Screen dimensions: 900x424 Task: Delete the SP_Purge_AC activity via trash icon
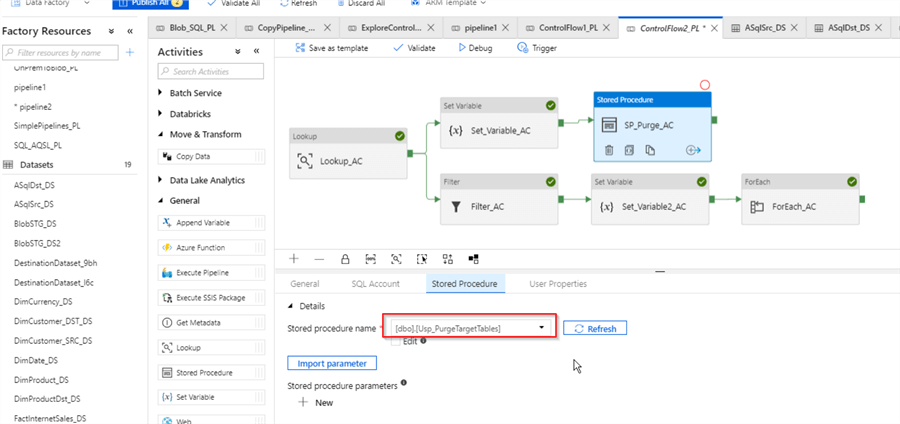(609, 150)
